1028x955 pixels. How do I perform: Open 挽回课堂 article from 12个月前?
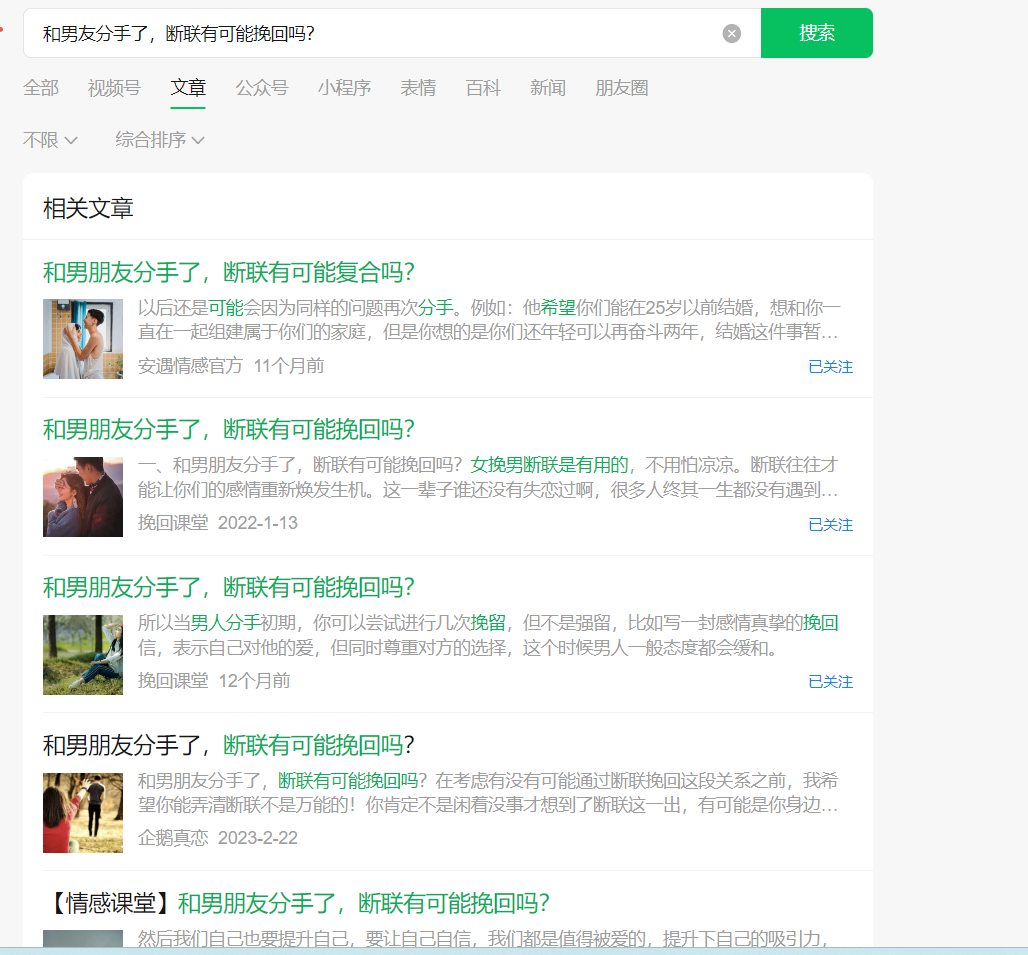229,587
